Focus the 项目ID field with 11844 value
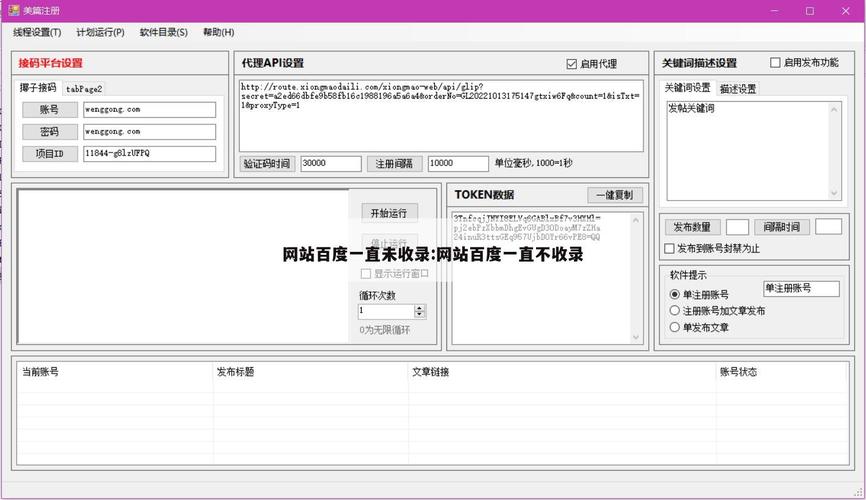This screenshot has width=866, height=500. click(149, 154)
